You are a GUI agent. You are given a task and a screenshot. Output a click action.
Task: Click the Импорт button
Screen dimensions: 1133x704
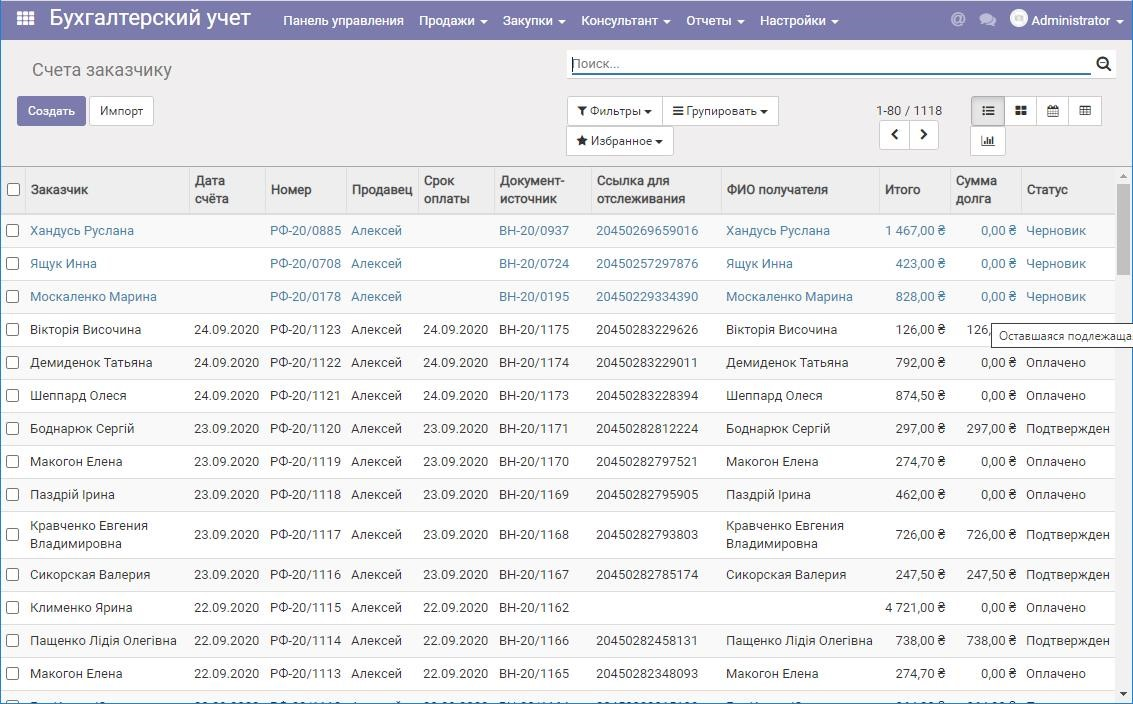point(121,111)
